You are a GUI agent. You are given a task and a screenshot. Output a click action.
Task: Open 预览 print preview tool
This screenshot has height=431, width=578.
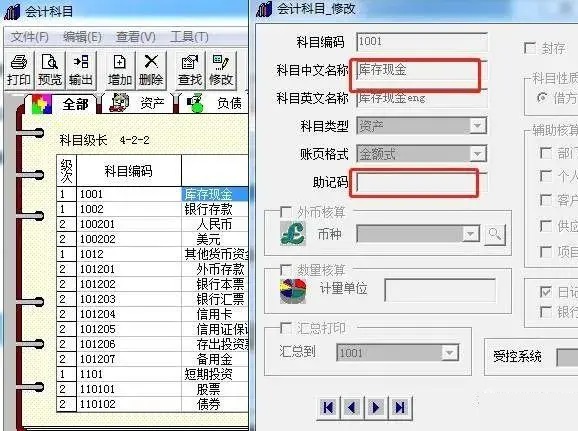point(50,70)
